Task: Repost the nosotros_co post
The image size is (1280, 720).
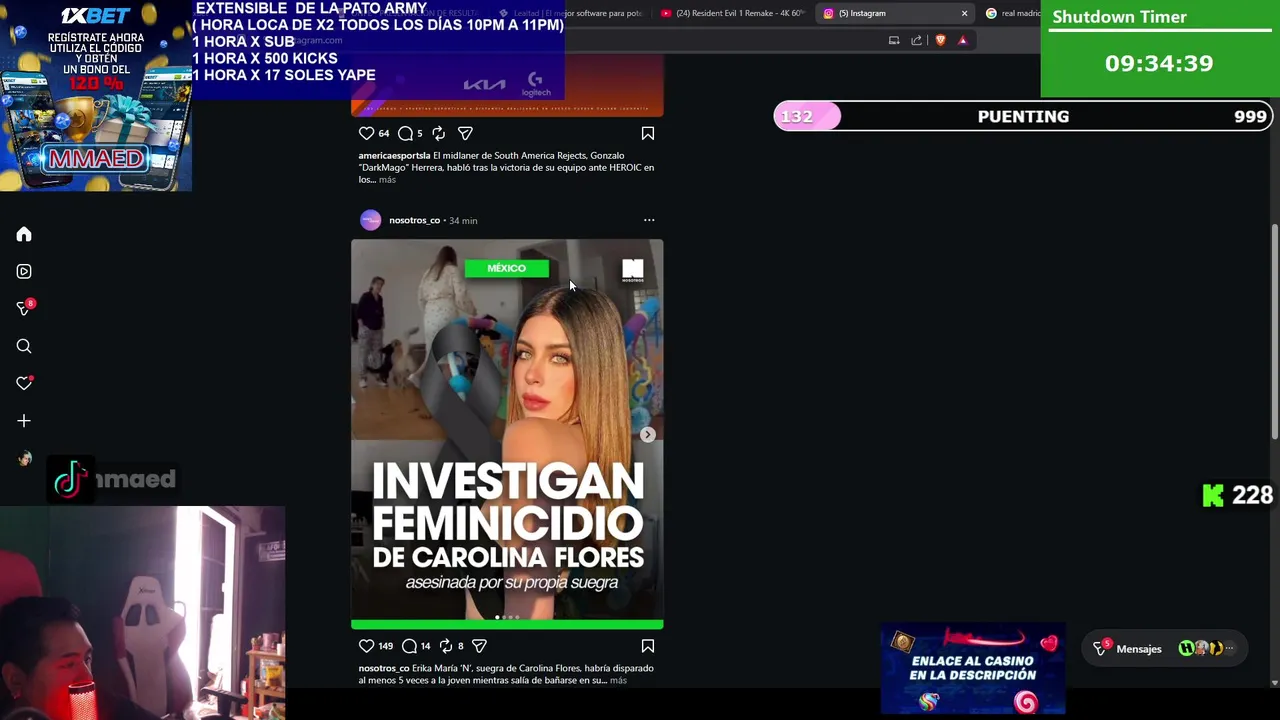Action: tap(446, 646)
